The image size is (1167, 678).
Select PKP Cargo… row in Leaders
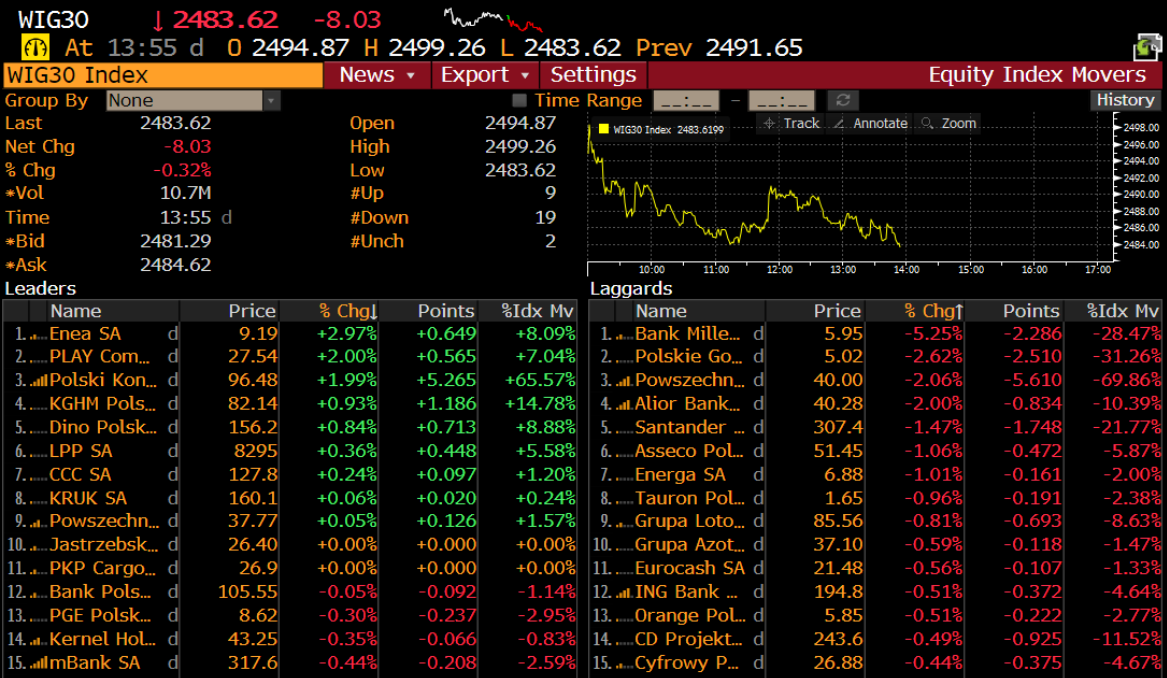[x=290, y=569]
